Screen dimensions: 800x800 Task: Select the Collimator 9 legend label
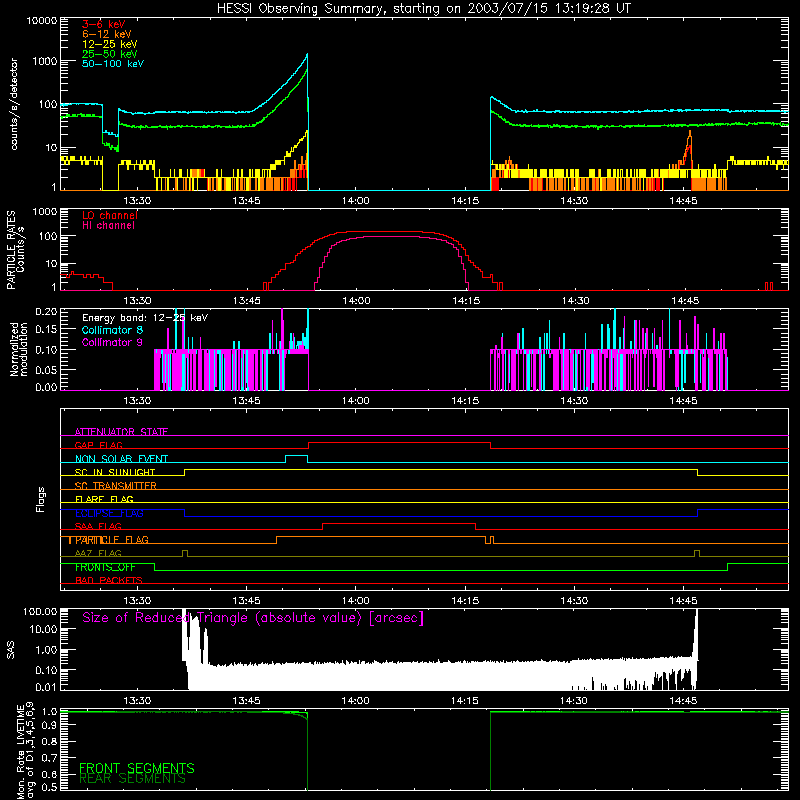pos(112,342)
